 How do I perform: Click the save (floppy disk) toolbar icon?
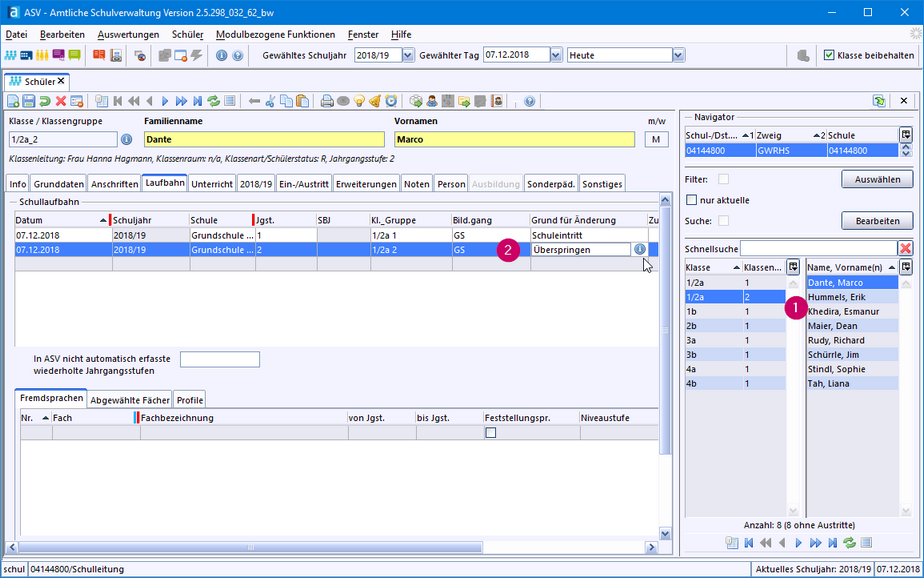[x=29, y=101]
